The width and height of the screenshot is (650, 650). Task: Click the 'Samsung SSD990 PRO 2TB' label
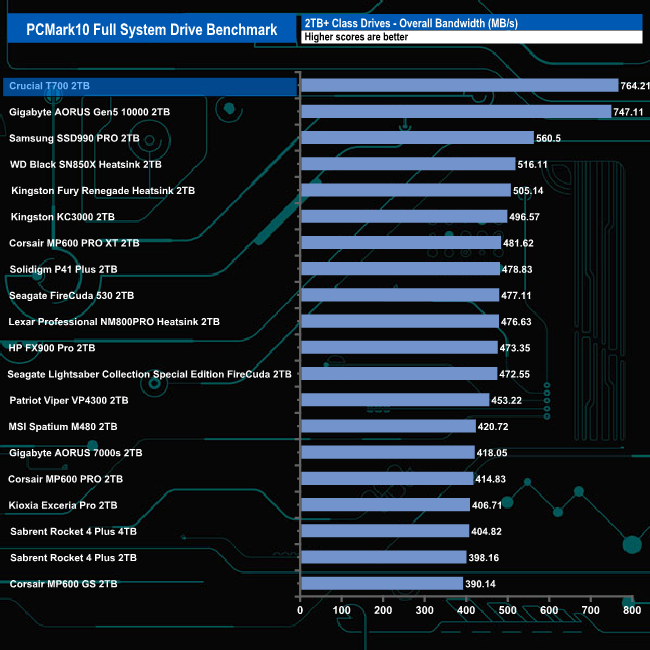tap(74, 138)
